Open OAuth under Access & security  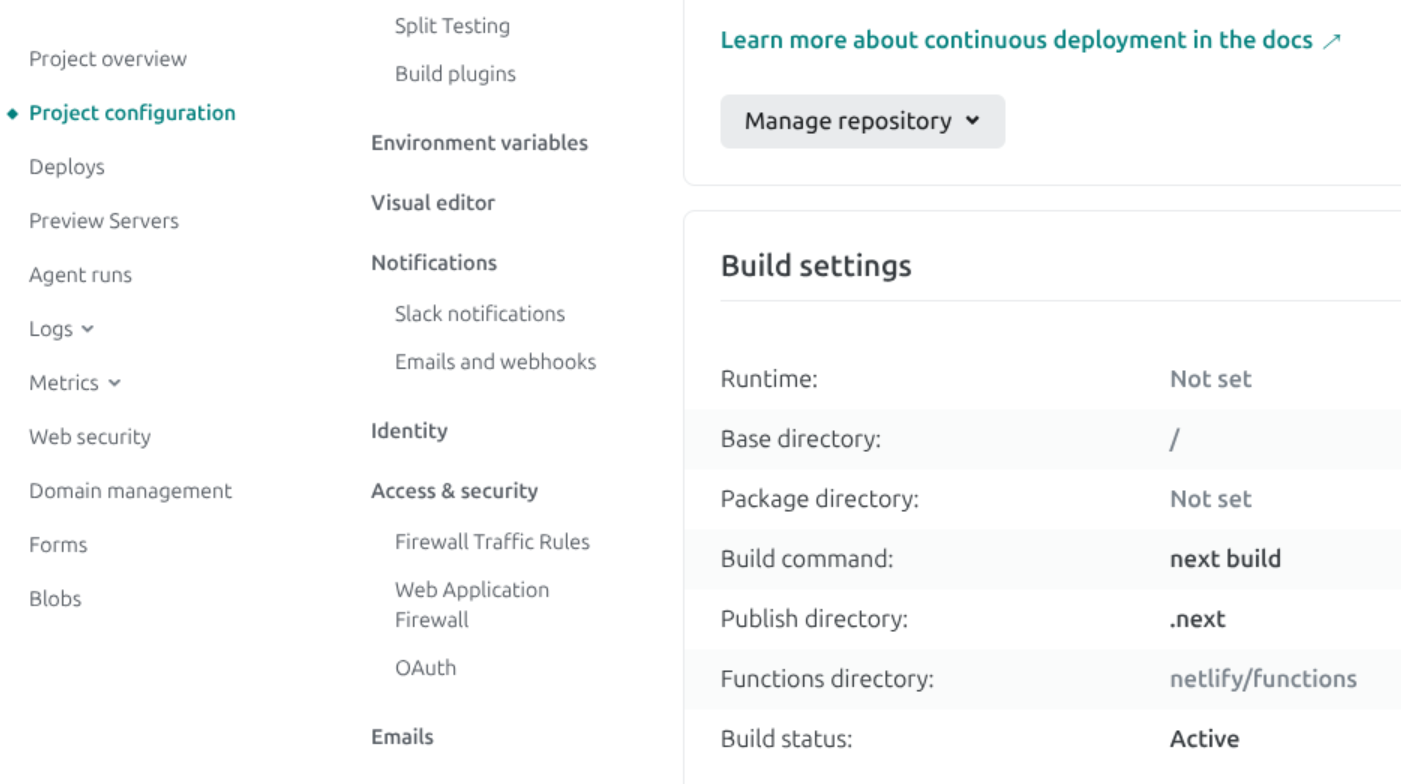click(424, 668)
